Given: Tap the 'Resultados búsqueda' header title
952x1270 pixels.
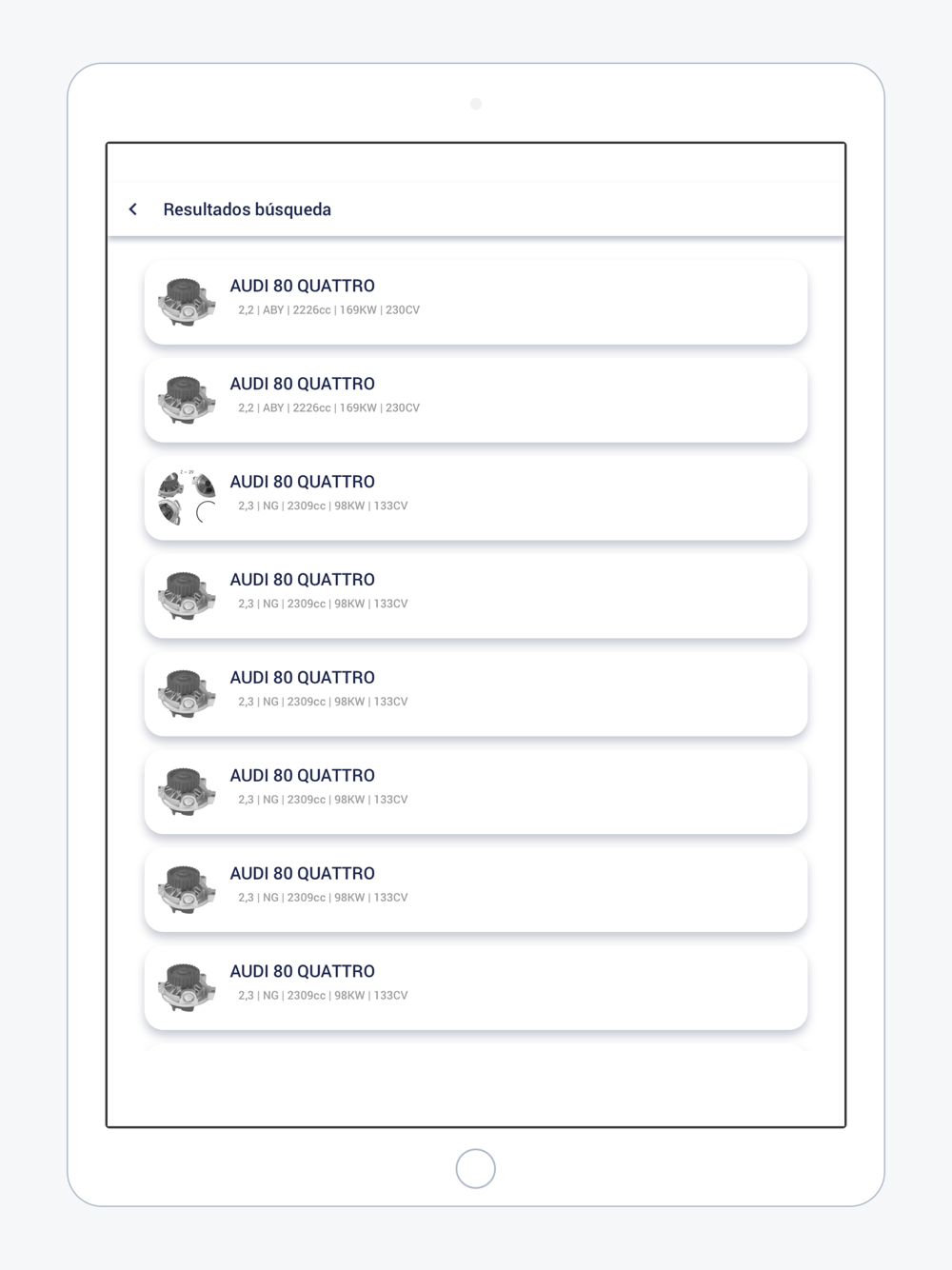Looking at the screenshot, I should pos(248,209).
